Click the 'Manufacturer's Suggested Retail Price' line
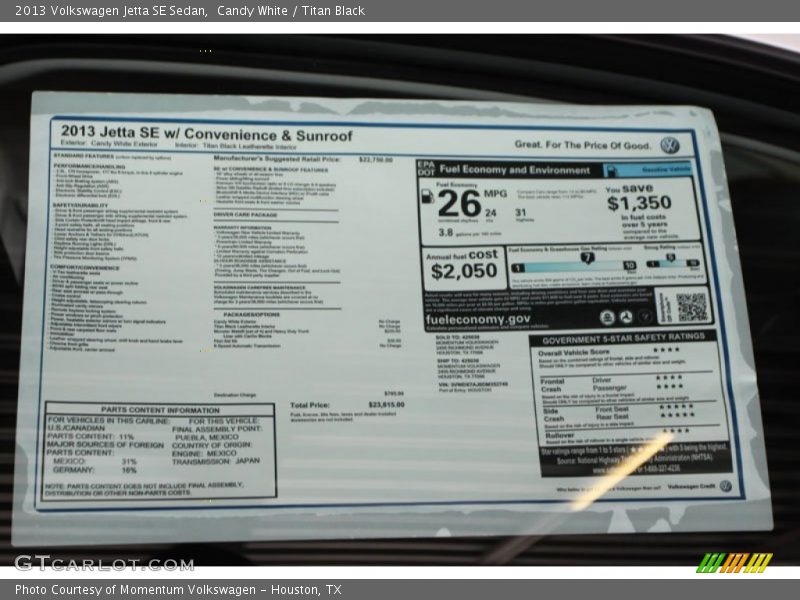 coord(277,159)
